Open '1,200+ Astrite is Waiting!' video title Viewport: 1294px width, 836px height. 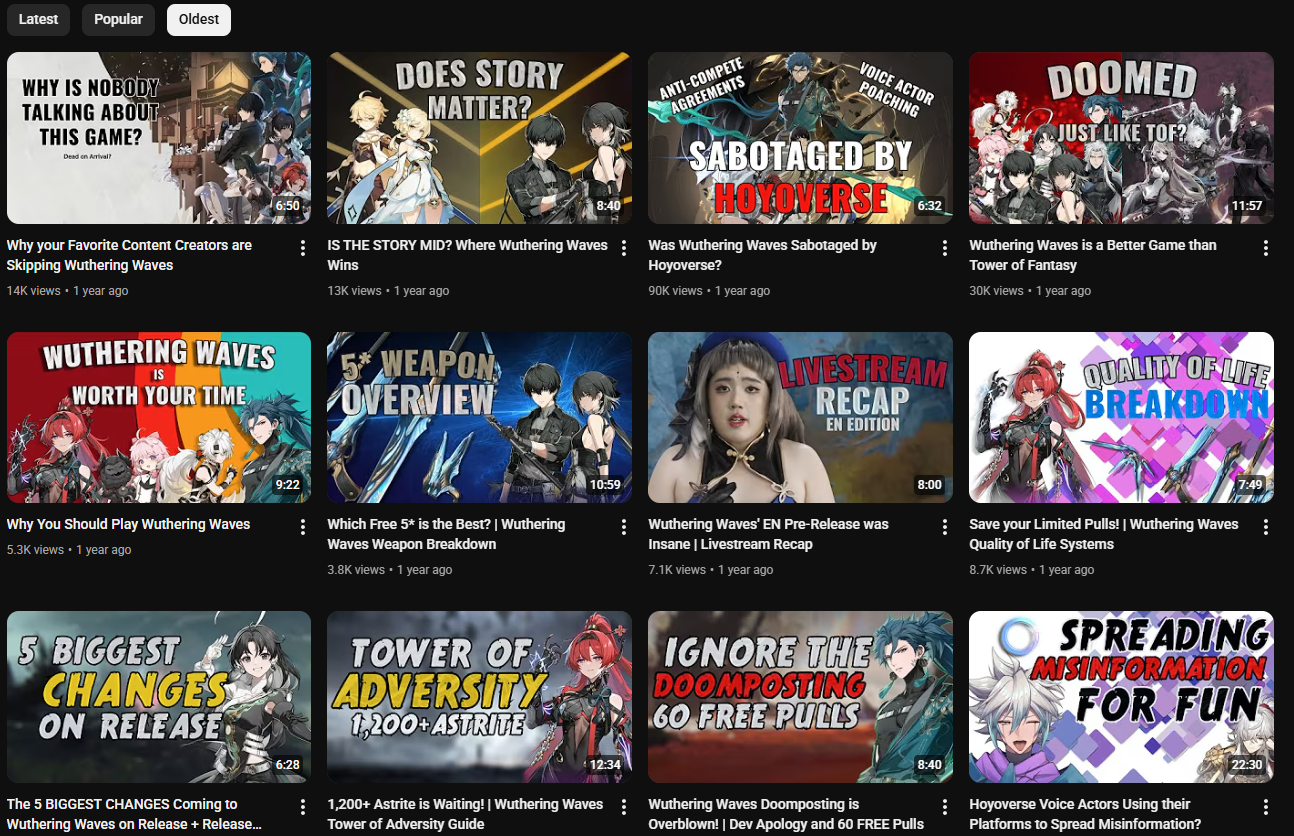point(465,814)
